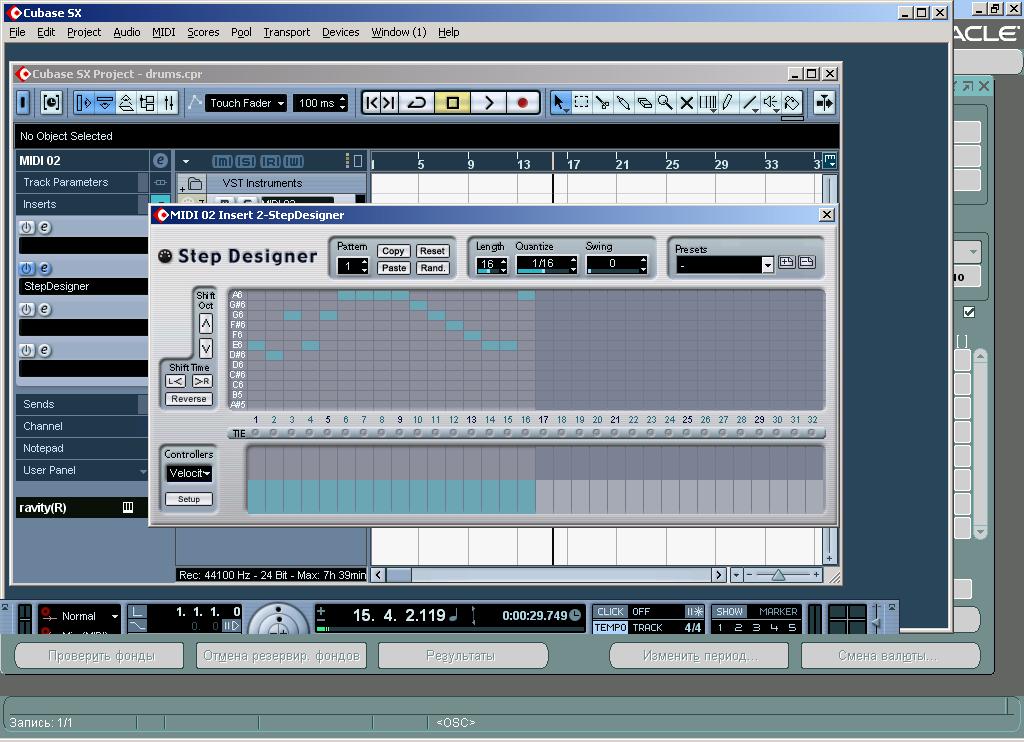Toggle CLICK metronome in transport panel
The height and width of the screenshot is (742, 1024).
click(x=610, y=611)
